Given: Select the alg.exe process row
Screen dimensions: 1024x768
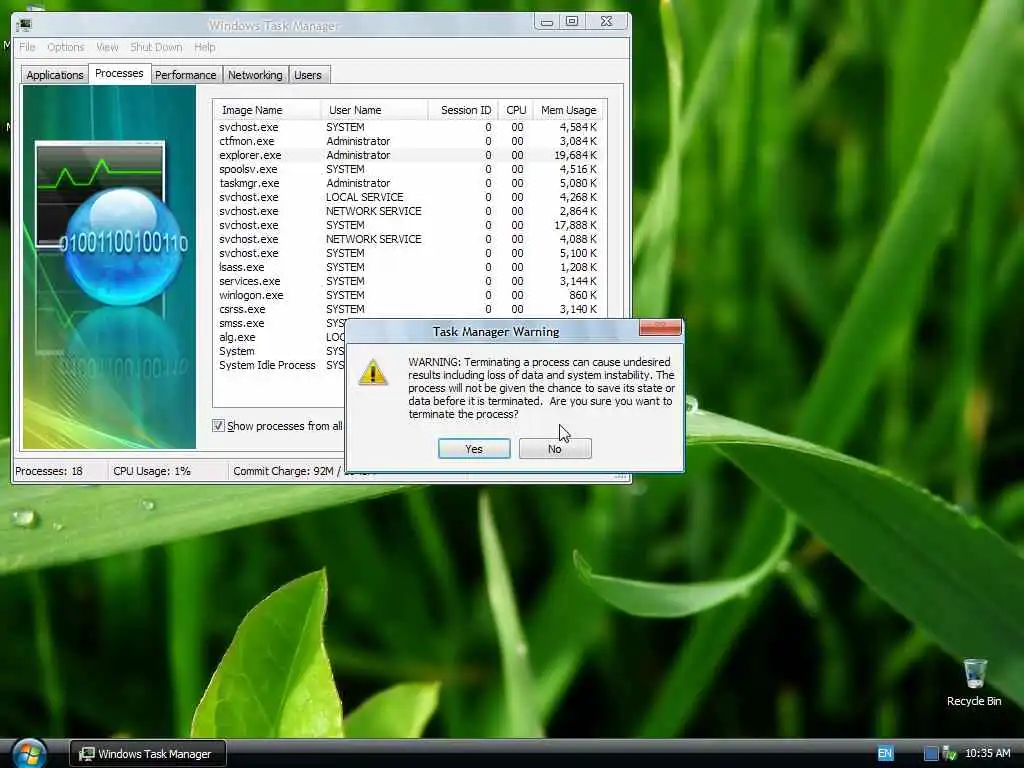Looking at the screenshot, I should coord(279,337).
